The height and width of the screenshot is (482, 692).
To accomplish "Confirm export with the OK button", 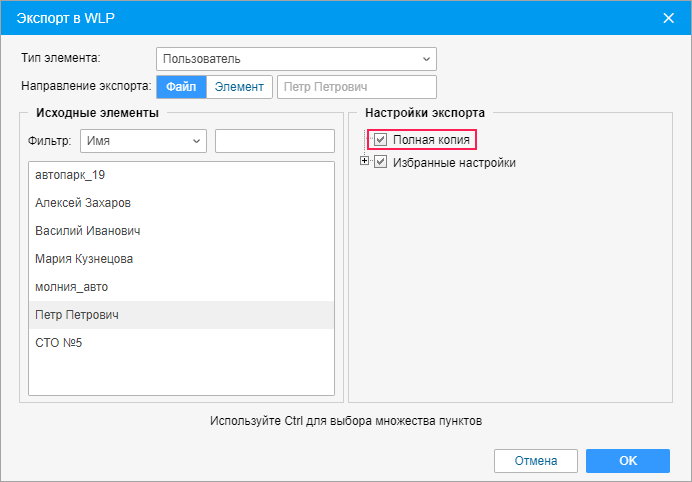I will 628,461.
